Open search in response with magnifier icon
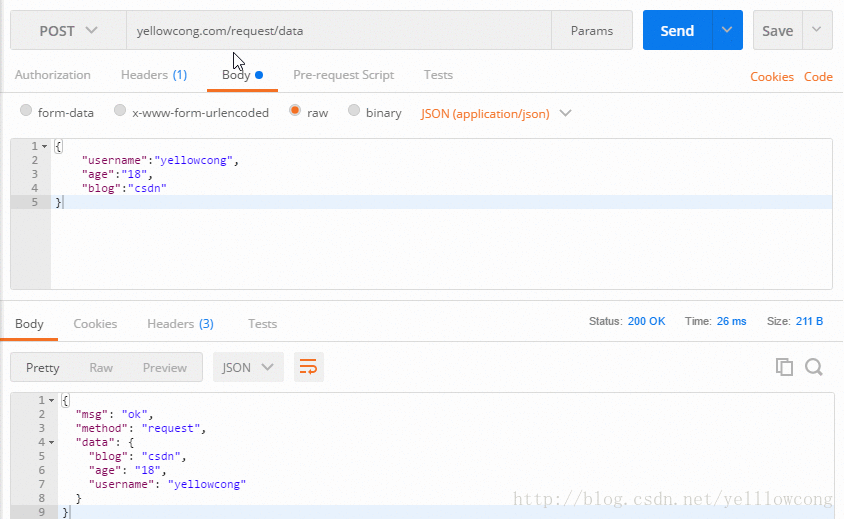 pyautogui.click(x=814, y=367)
